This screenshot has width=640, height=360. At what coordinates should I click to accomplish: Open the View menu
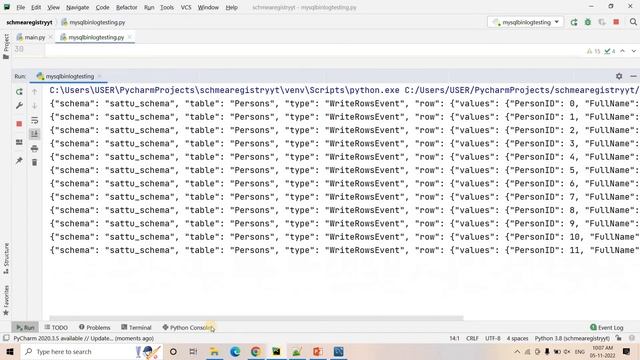53,7
